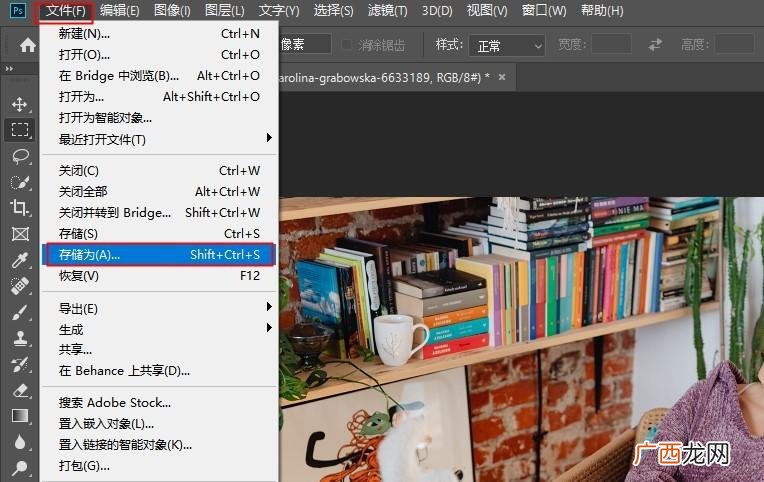Choose 在 Bridge 中浏览(B)...
This screenshot has width=764, height=482.
(159, 76)
